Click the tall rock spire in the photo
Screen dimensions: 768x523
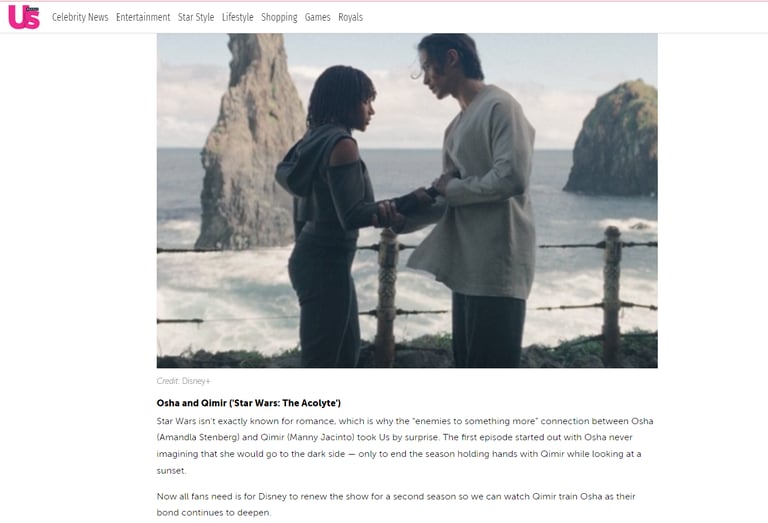(x=250, y=142)
